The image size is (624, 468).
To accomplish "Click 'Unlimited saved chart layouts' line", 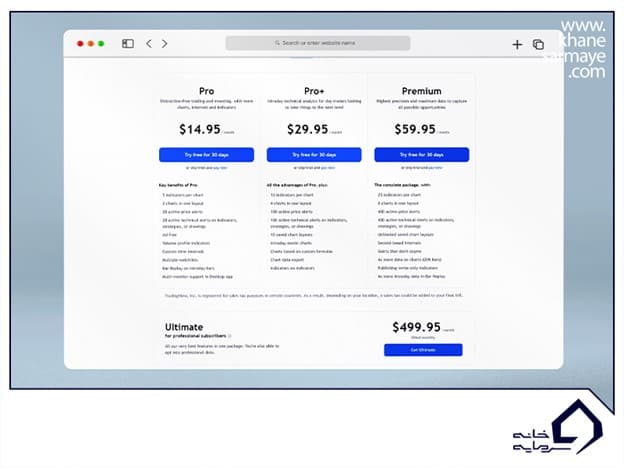I will 406,235.
